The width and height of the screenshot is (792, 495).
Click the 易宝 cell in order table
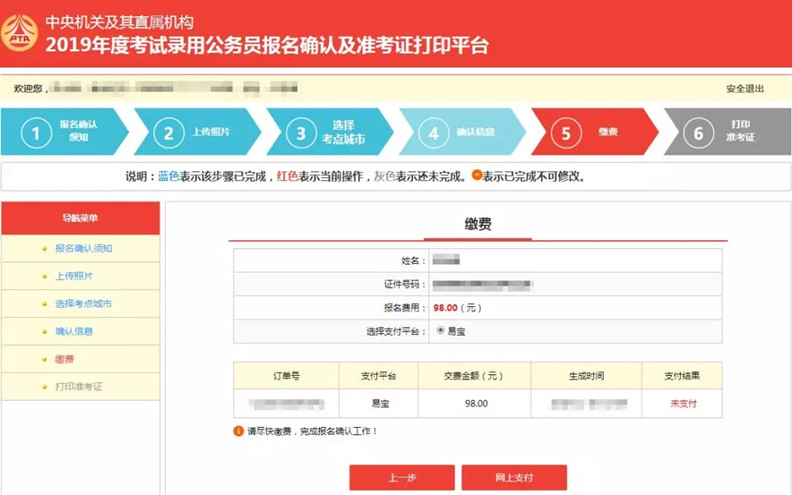379,404
